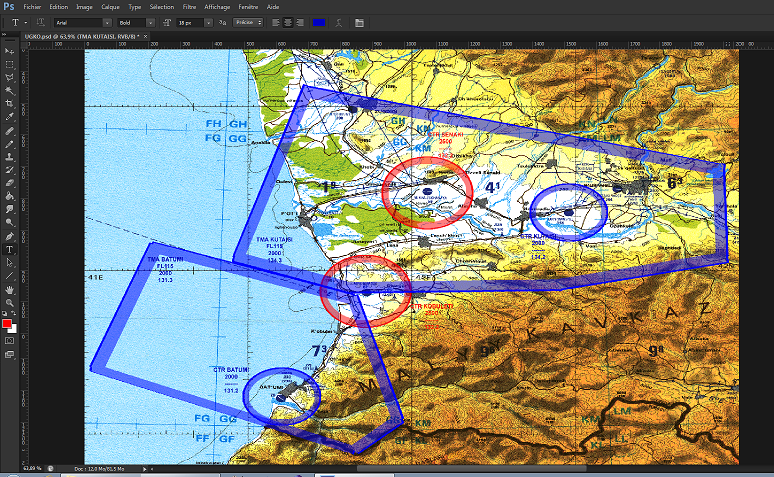The height and width of the screenshot is (477, 774).
Task: Select the Paint Bucket tool
Action: click(x=9, y=197)
